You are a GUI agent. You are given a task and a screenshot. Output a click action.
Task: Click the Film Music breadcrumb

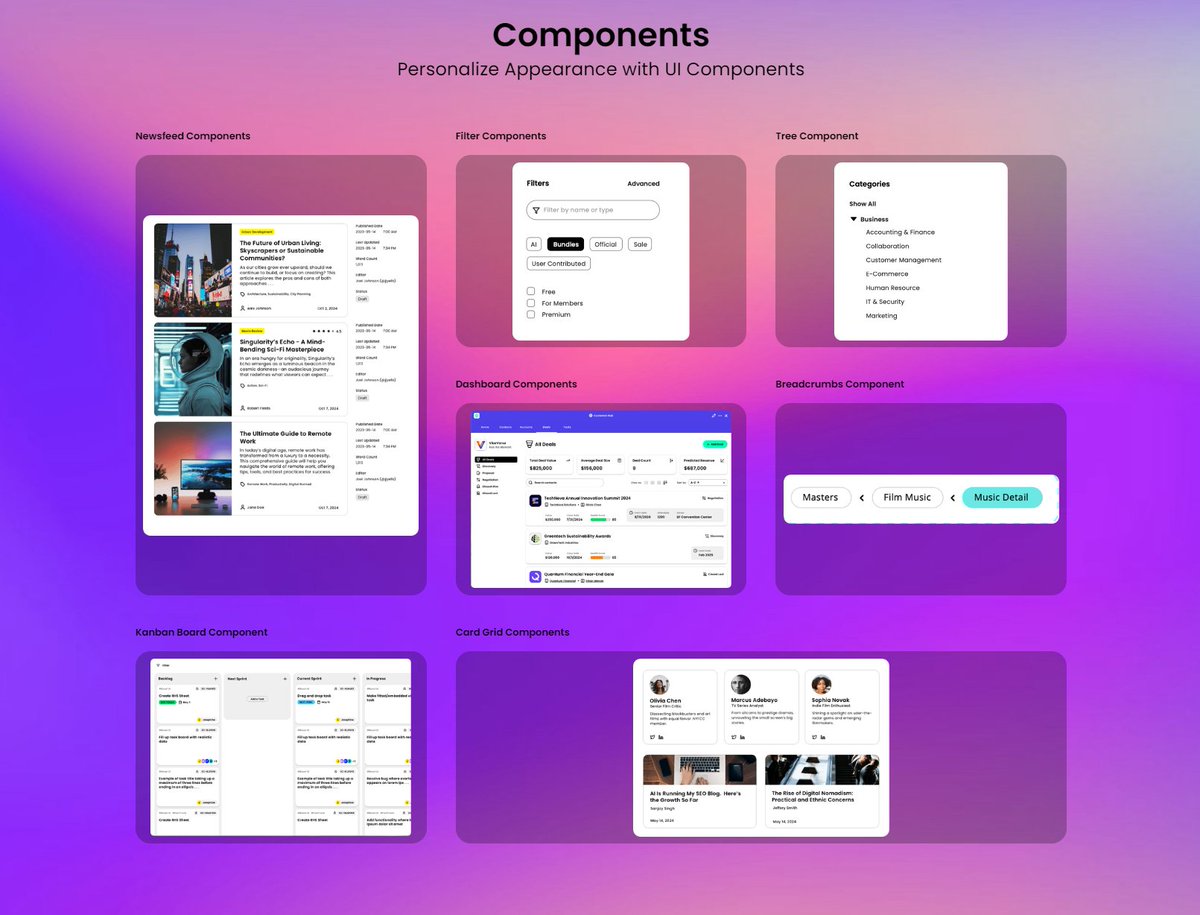[x=907, y=497]
